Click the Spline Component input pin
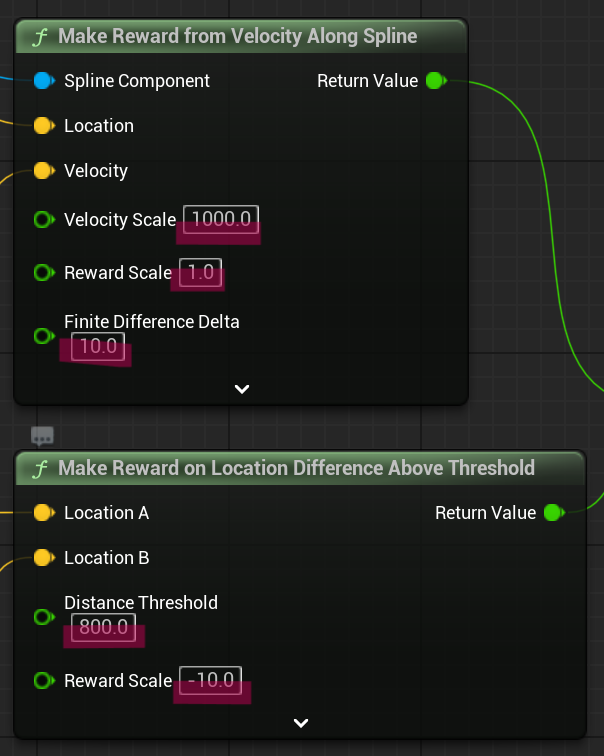 point(43,80)
